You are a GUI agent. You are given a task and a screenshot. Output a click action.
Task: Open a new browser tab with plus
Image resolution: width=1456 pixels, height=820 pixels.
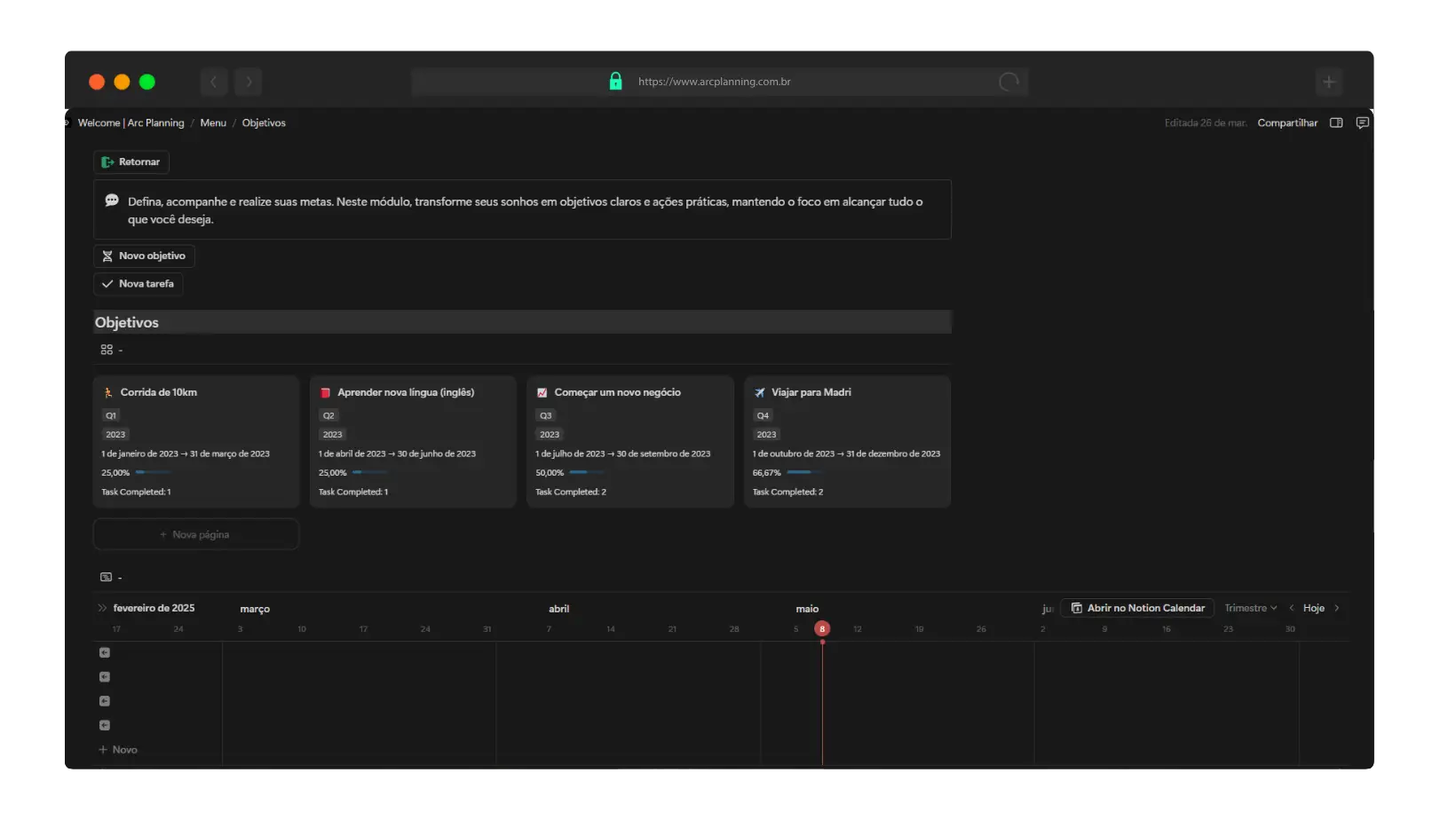(x=1328, y=82)
